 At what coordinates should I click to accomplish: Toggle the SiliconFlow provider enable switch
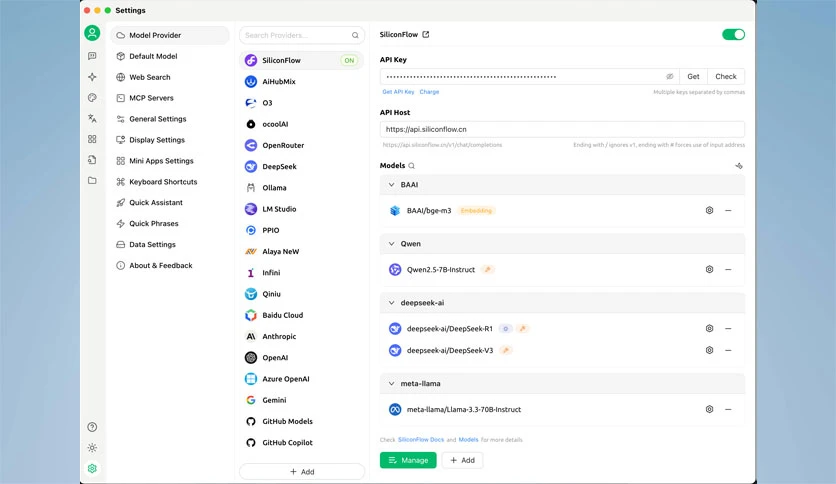click(734, 35)
